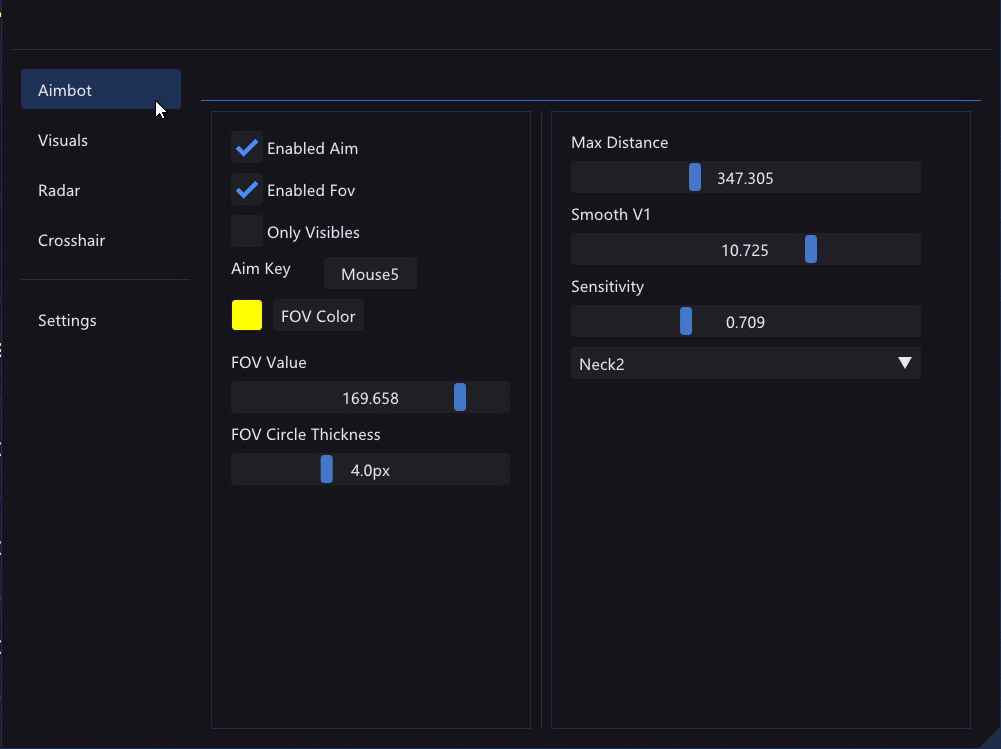Click the "FOV Circle Thickness" label
Viewport: 1001px width, 749px height.
[x=306, y=434]
